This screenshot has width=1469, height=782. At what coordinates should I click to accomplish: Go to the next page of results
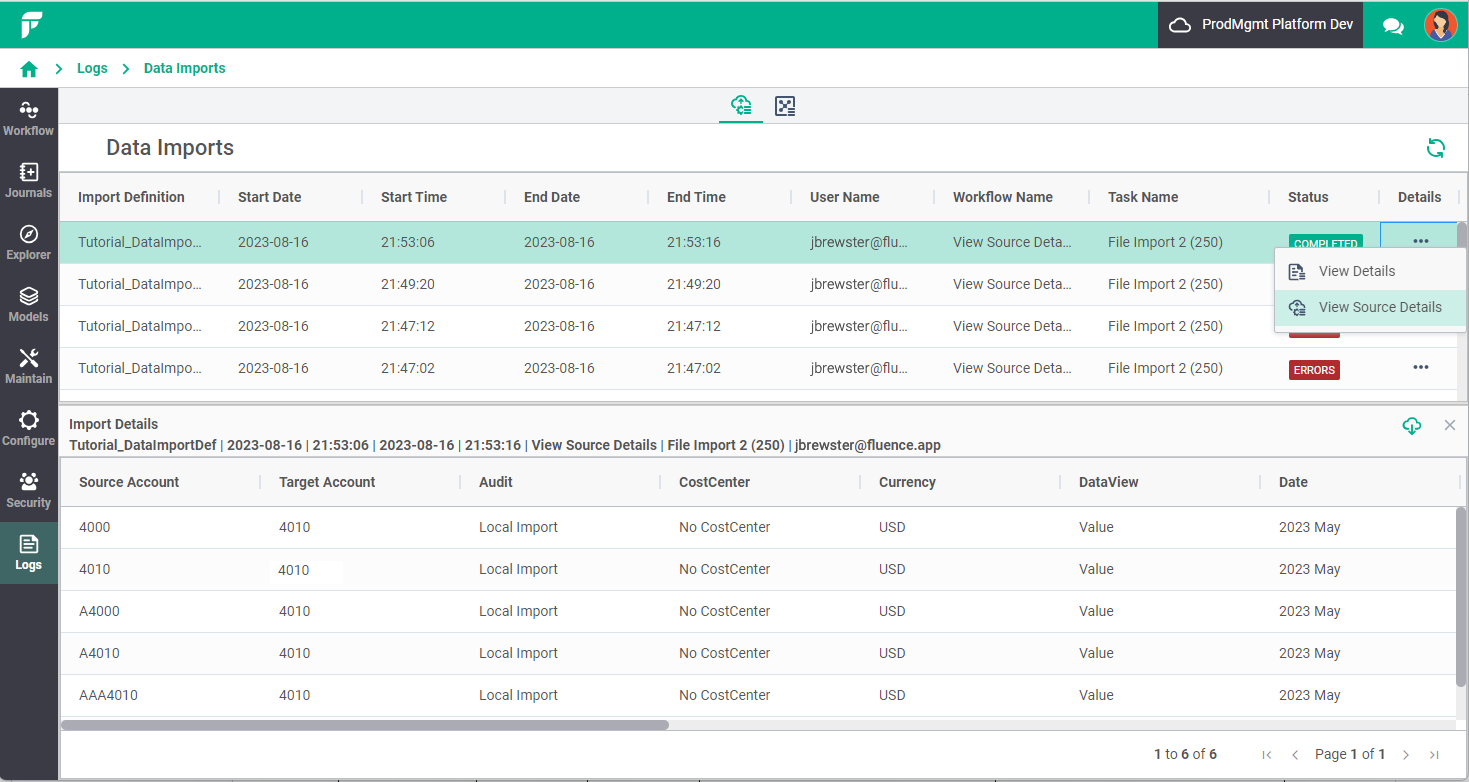click(1406, 755)
